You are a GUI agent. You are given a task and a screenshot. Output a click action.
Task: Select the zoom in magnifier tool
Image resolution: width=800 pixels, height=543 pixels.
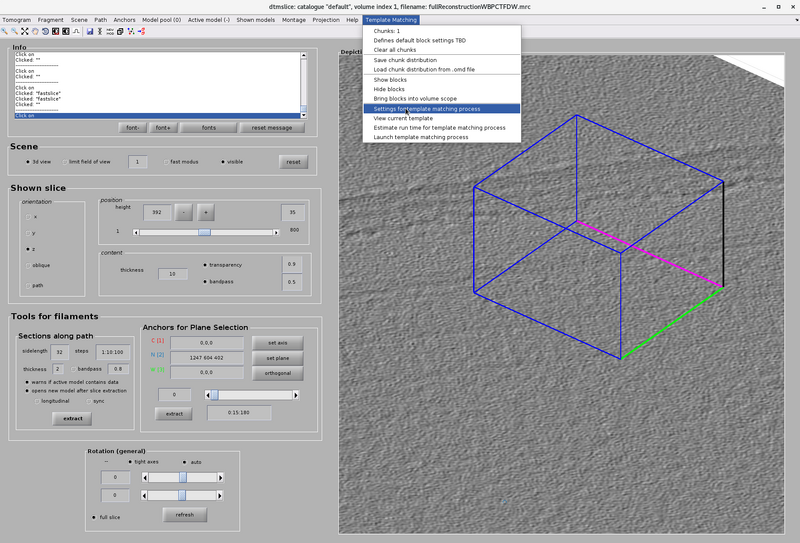[x=5, y=32]
